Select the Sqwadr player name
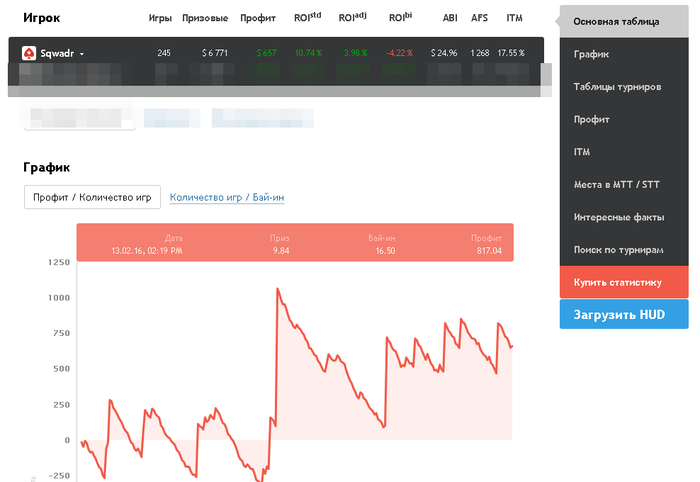The image size is (700, 482). coord(57,54)
